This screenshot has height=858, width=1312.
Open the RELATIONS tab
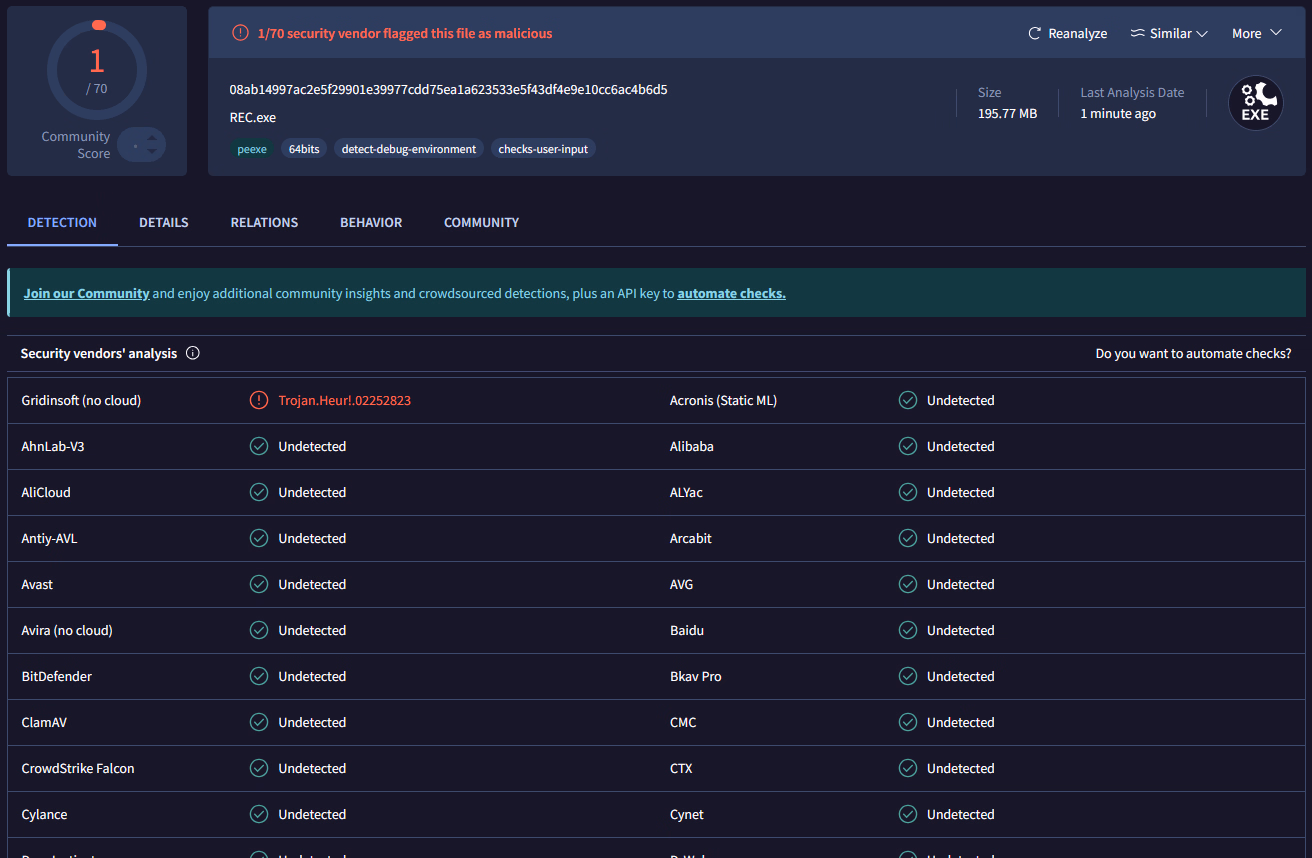[264, 222]
